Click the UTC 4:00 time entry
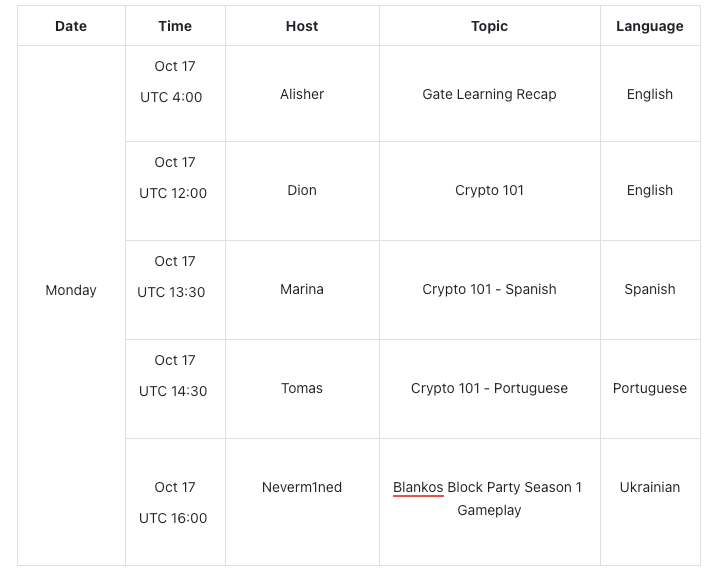Image resolution: width=719 pixels, height=579 pixels. coord(171,97)
